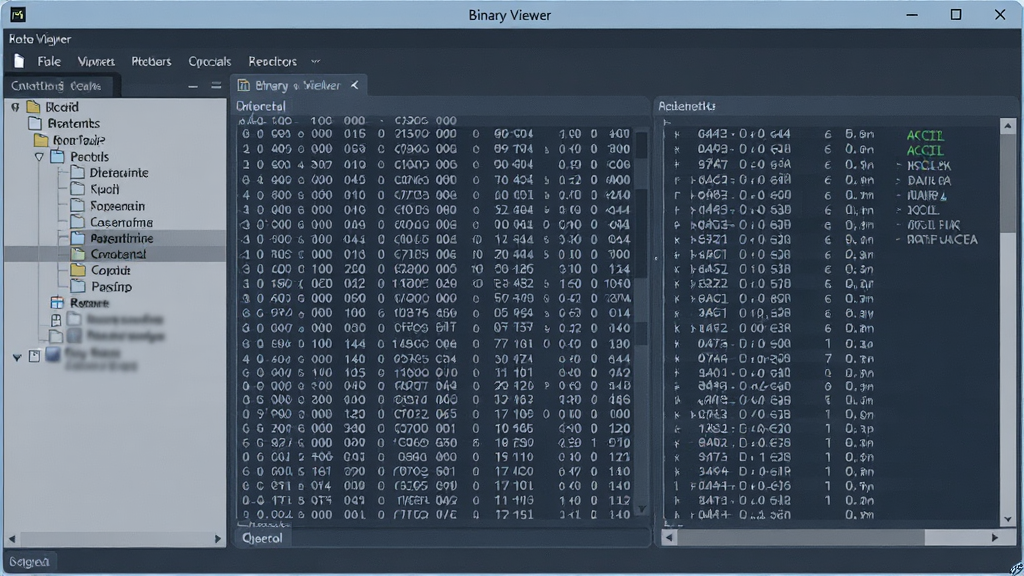This screenshot has height=576, width=1024.
Task: Select the Ramare table item
Action: click(89, 303)
